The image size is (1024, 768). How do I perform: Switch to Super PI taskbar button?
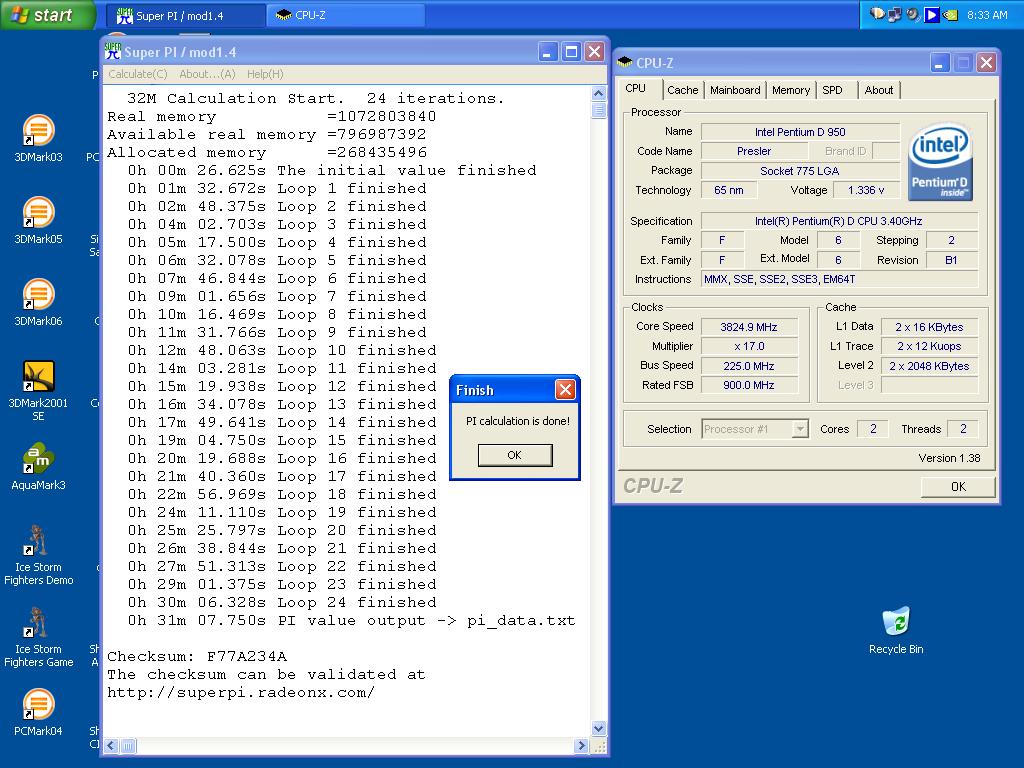point(186,16)
